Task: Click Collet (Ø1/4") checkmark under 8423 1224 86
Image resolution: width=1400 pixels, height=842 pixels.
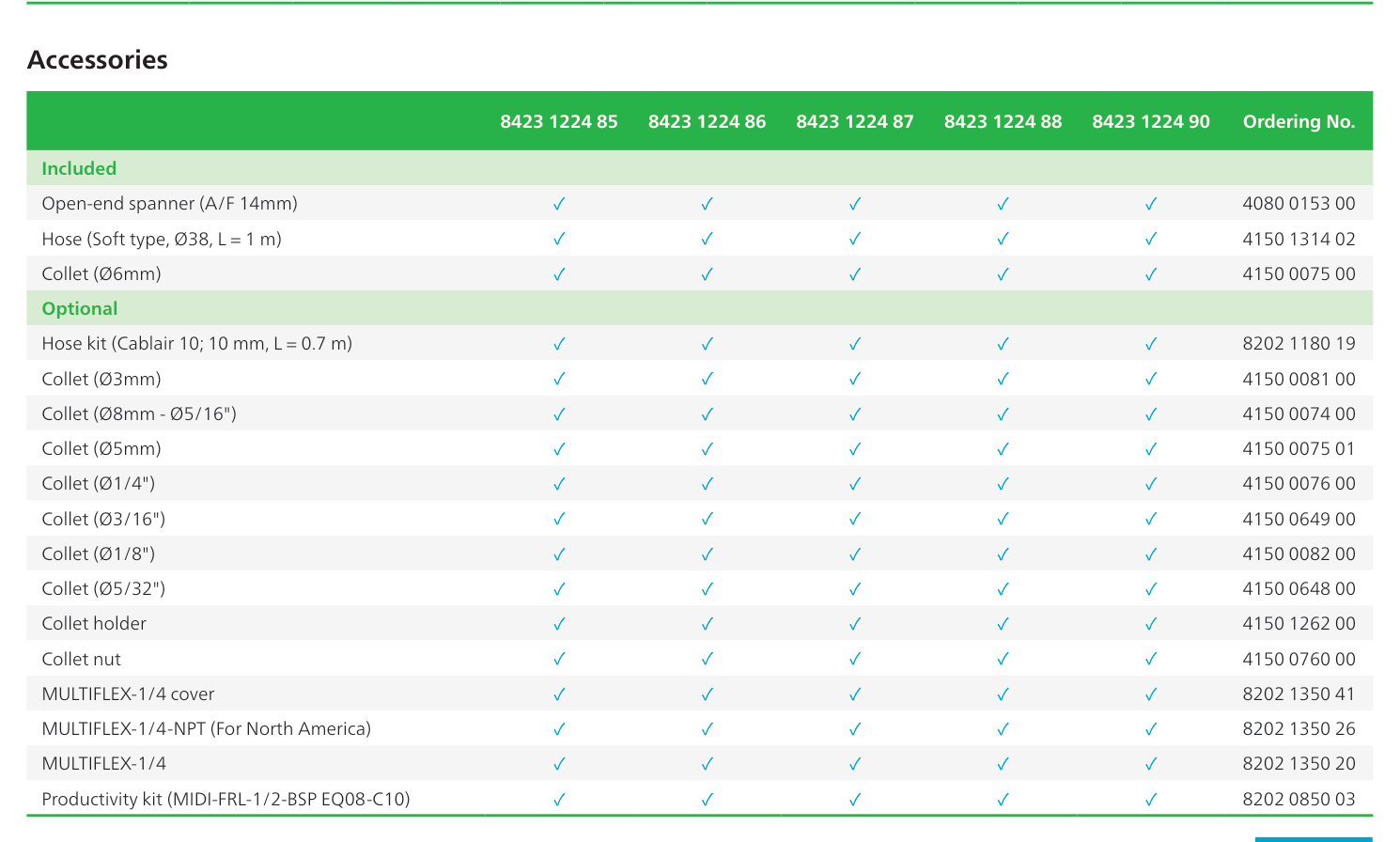Action: coord(708,484)
